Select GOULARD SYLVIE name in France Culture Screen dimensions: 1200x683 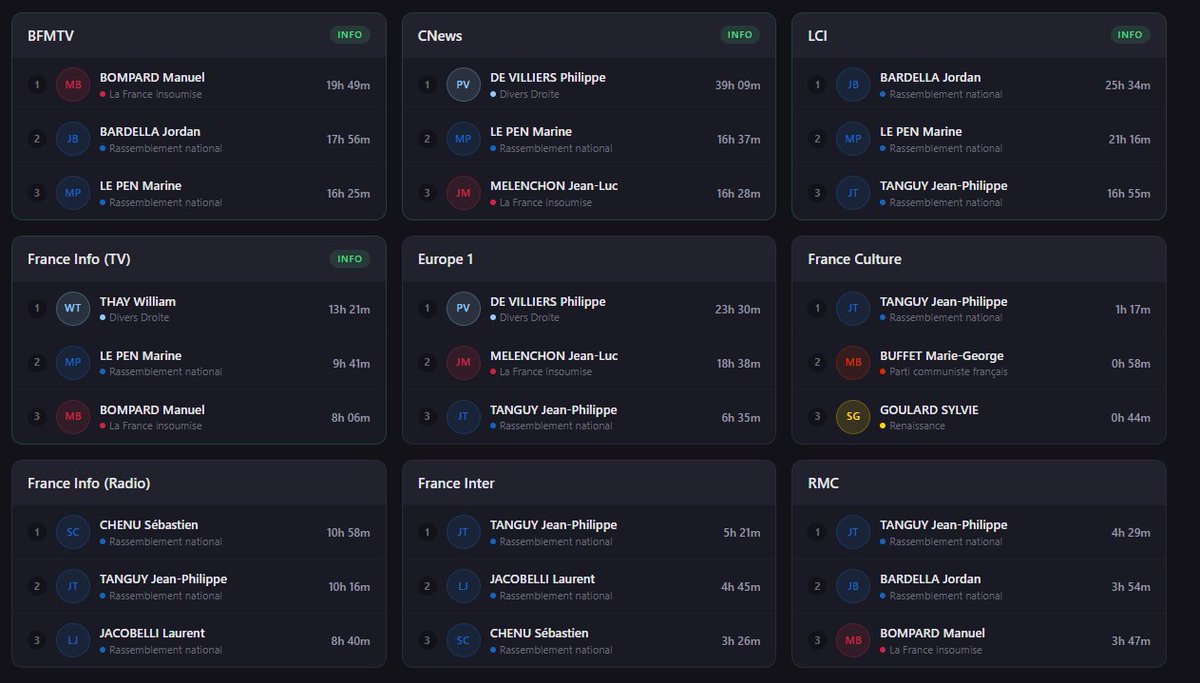(x=929, y=409)
